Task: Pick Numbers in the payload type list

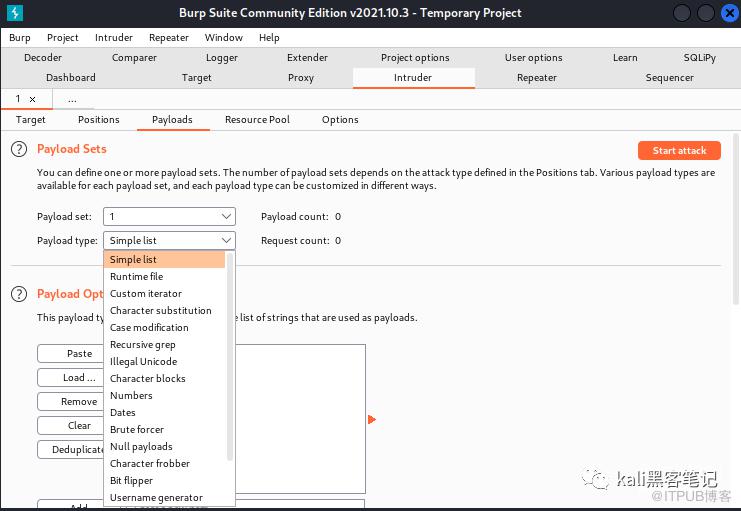Action: point(131,396)
